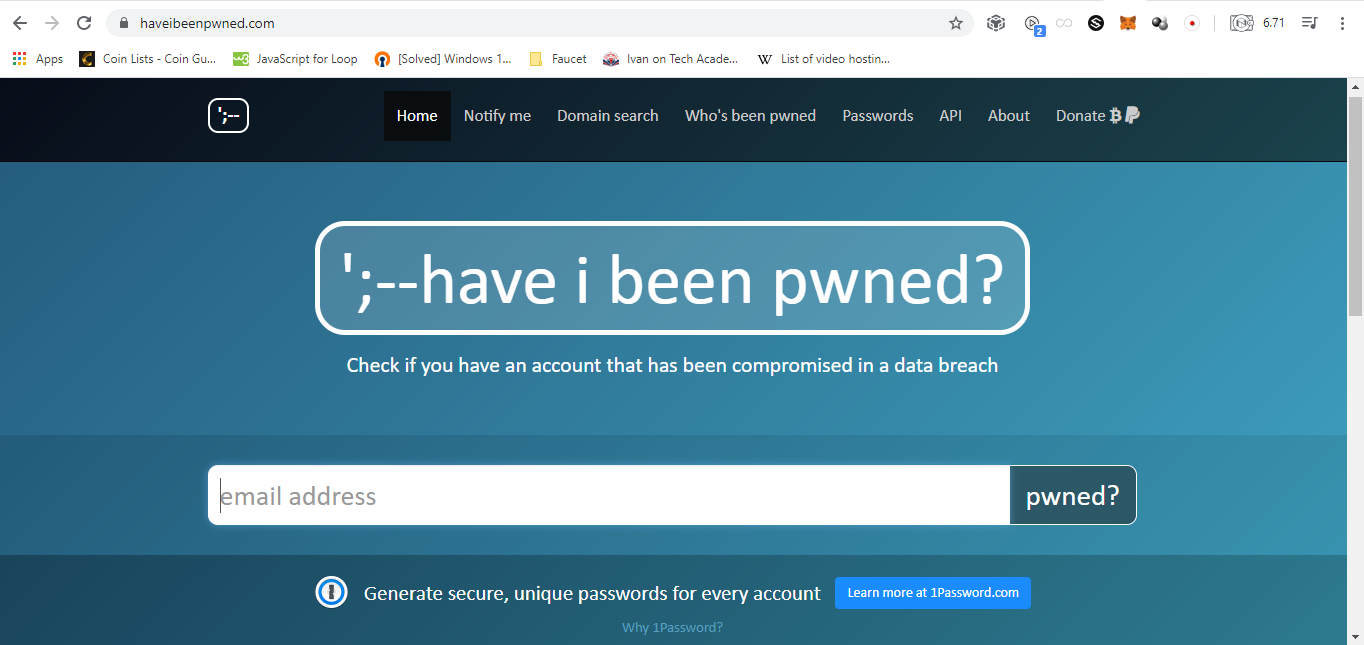Click the PayPal icon next to Donate
Image resolution: width=1364 pixels, height=645 pixels.
point(1132,115)
